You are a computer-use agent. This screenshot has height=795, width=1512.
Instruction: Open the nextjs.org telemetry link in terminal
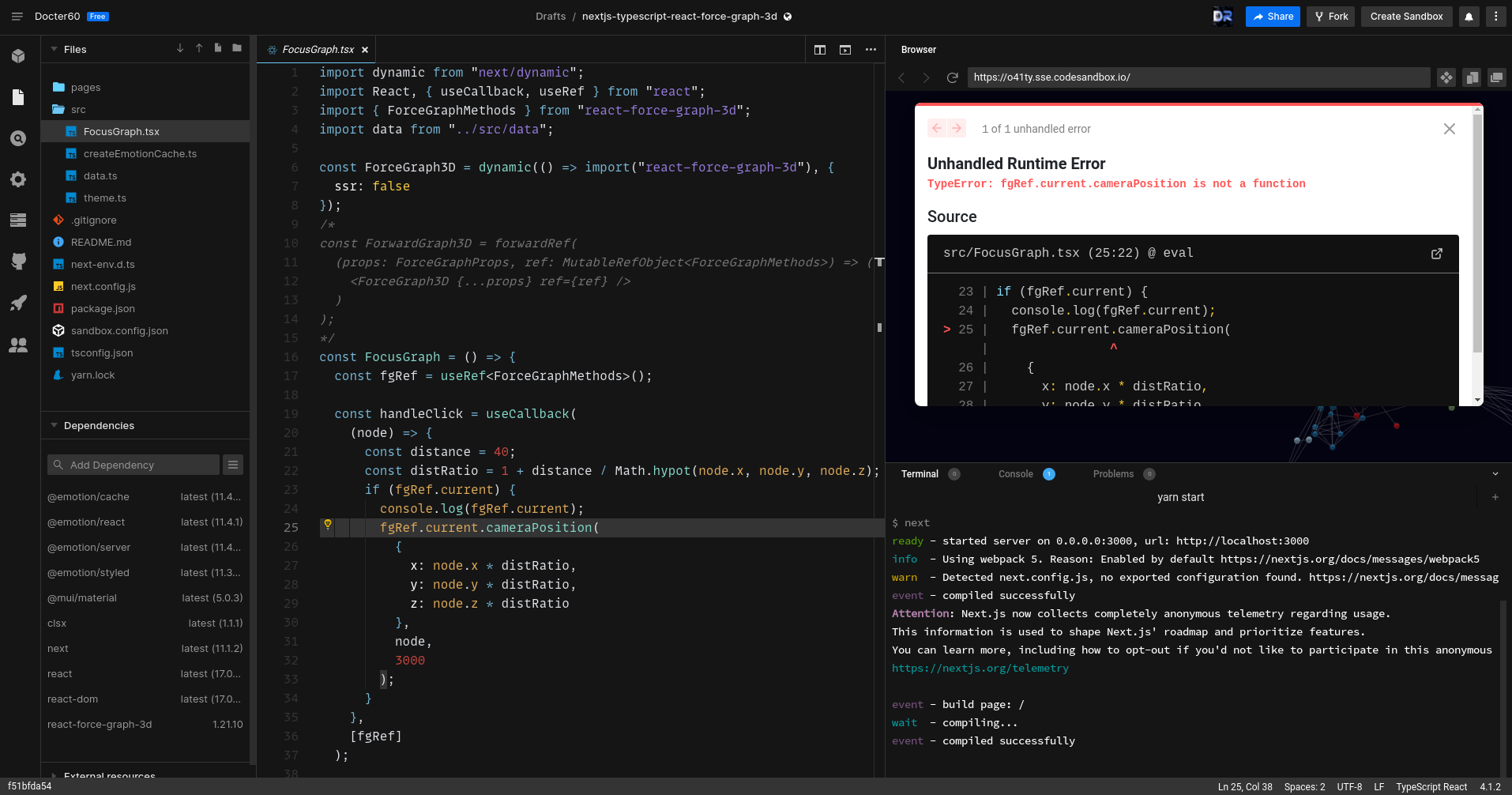pyautogui.click(x=980, y=668)
